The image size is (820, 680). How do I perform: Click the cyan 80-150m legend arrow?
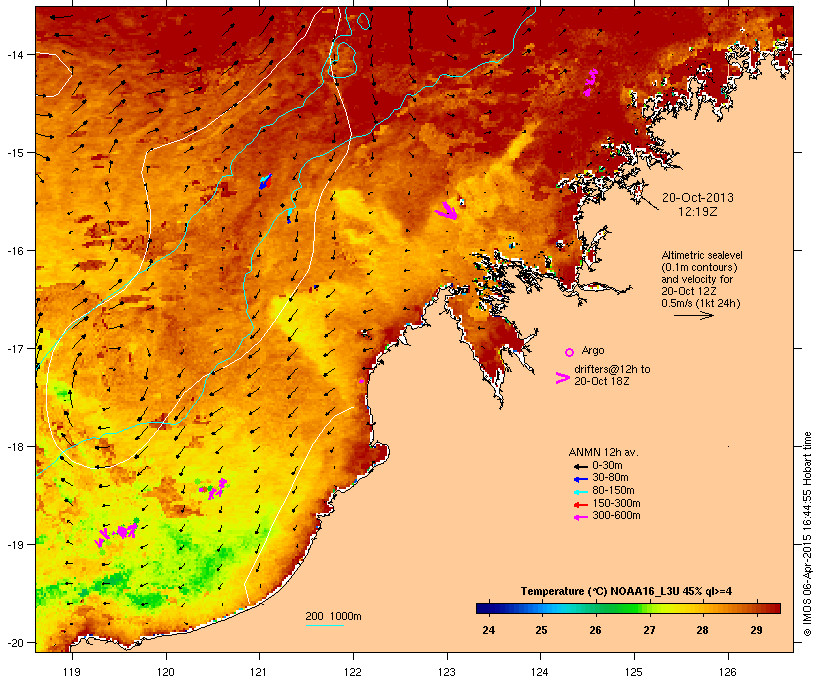click(580, 492)
